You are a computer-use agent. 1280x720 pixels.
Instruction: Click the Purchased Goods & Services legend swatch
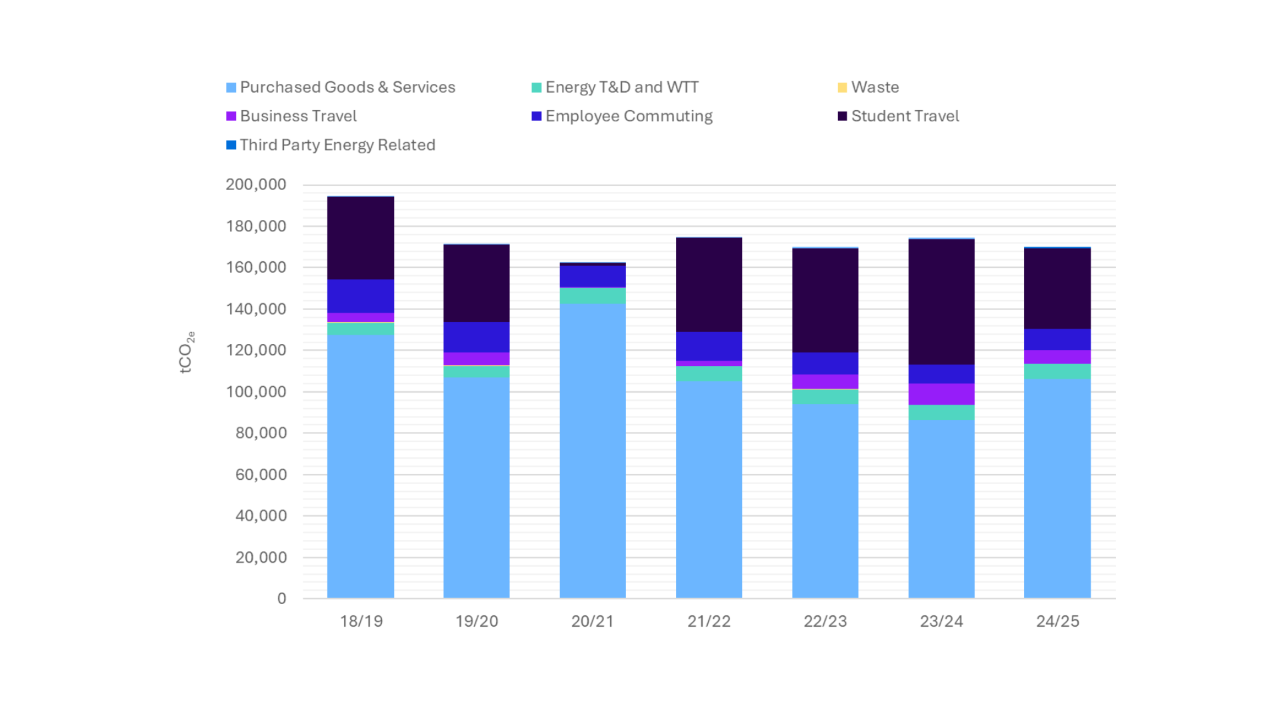tap(232, 88)
